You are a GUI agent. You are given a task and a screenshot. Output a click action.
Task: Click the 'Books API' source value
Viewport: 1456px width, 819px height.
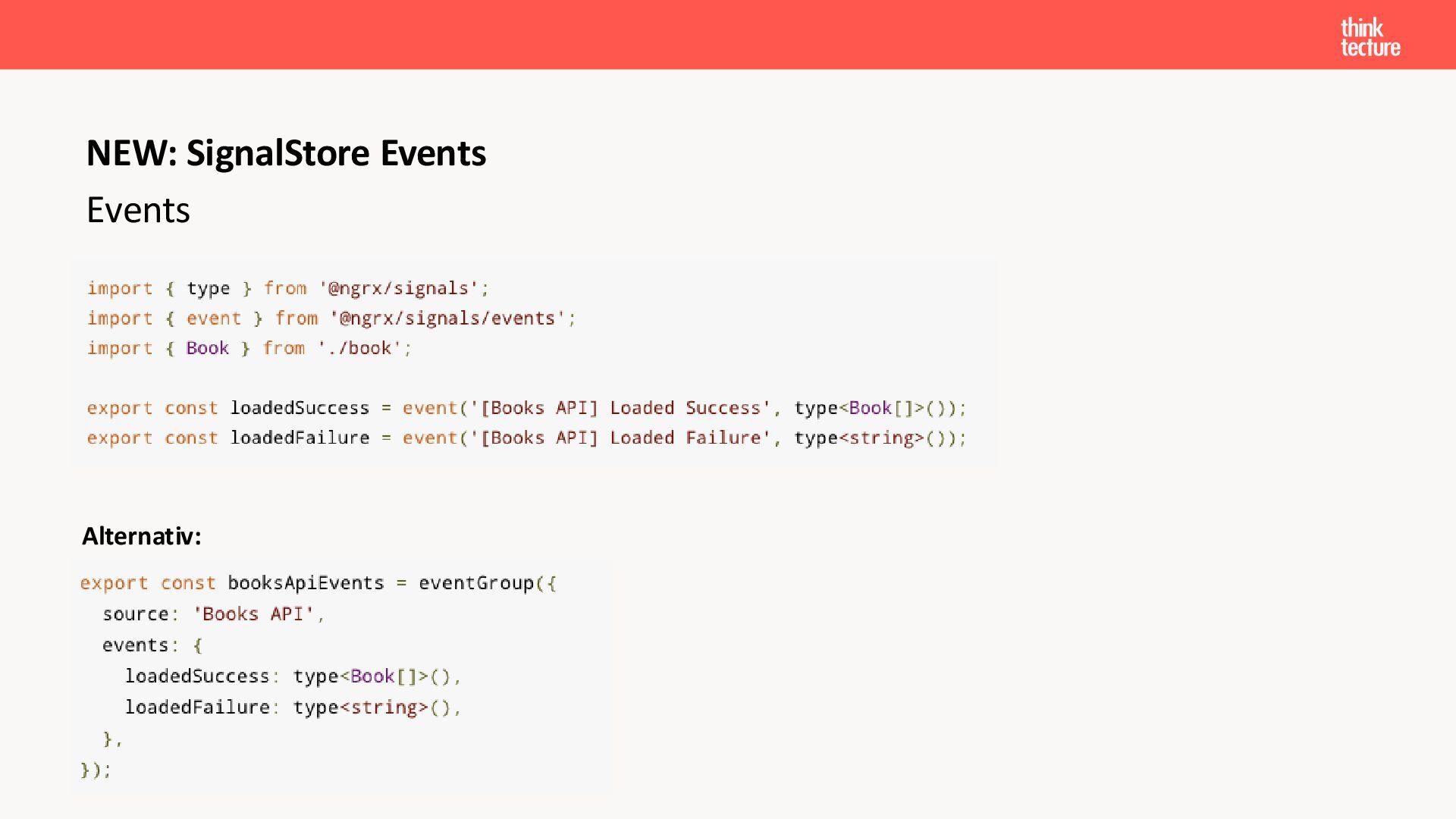(253, 614)
